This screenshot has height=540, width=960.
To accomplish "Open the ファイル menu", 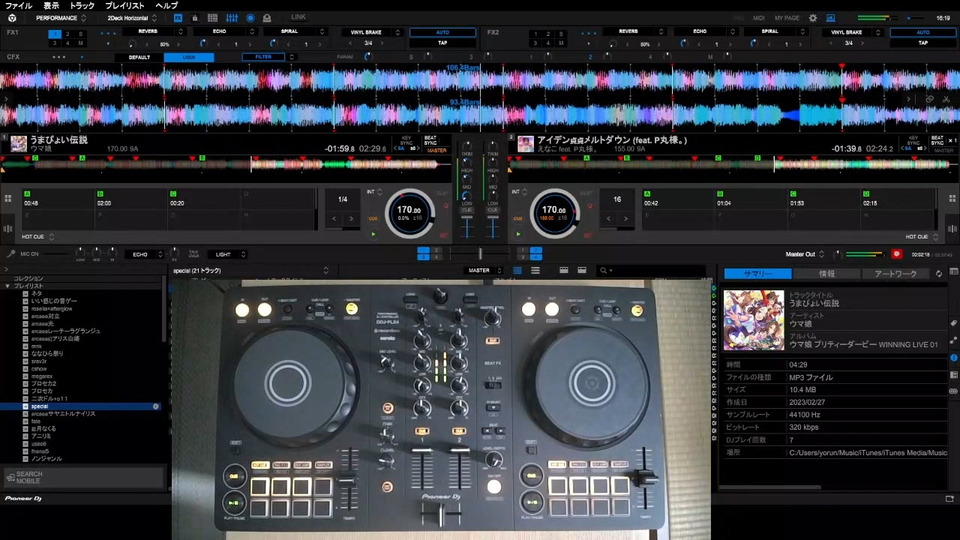I will pos(18,6).
